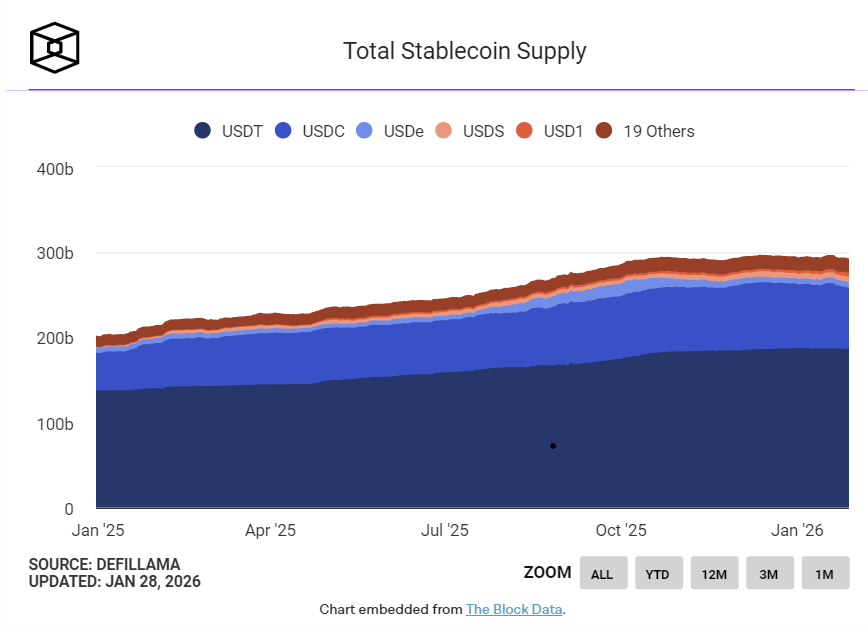Zoom chart to 12M
The width and height of the screenshot is (868, 631).
click(x=714, y=574)
